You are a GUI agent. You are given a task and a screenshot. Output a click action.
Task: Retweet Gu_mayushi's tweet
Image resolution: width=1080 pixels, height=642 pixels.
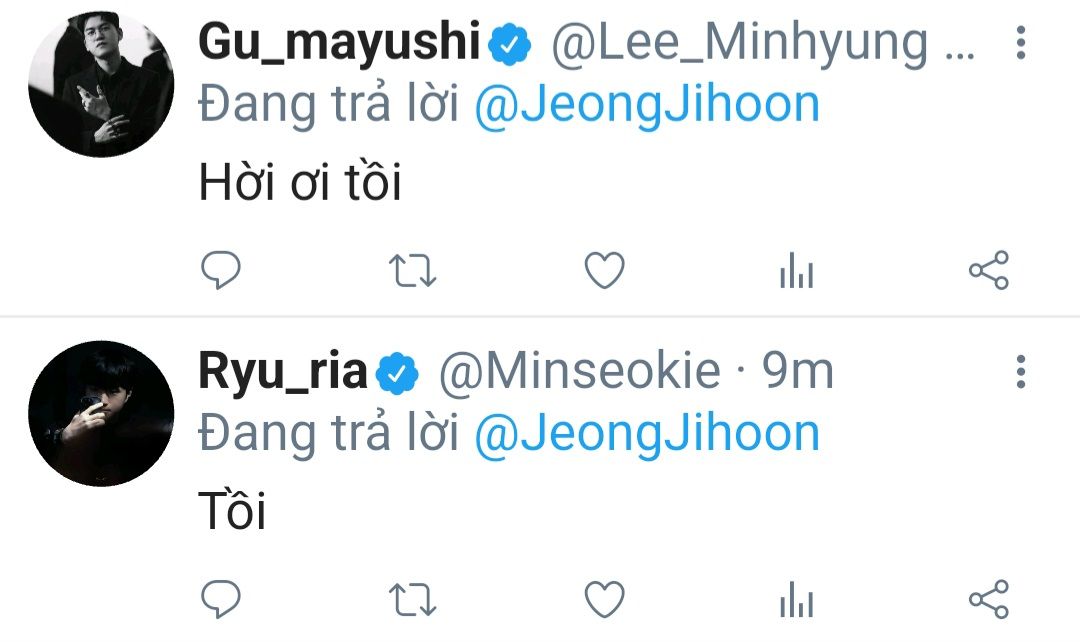(412, 271)
